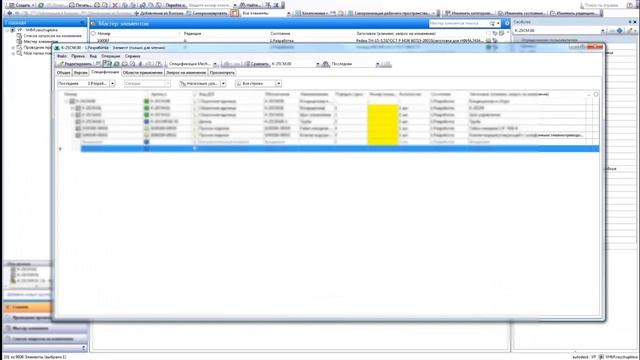Click the Артикул column header
Screen dimensions: 640x360
tap(158, 94)
